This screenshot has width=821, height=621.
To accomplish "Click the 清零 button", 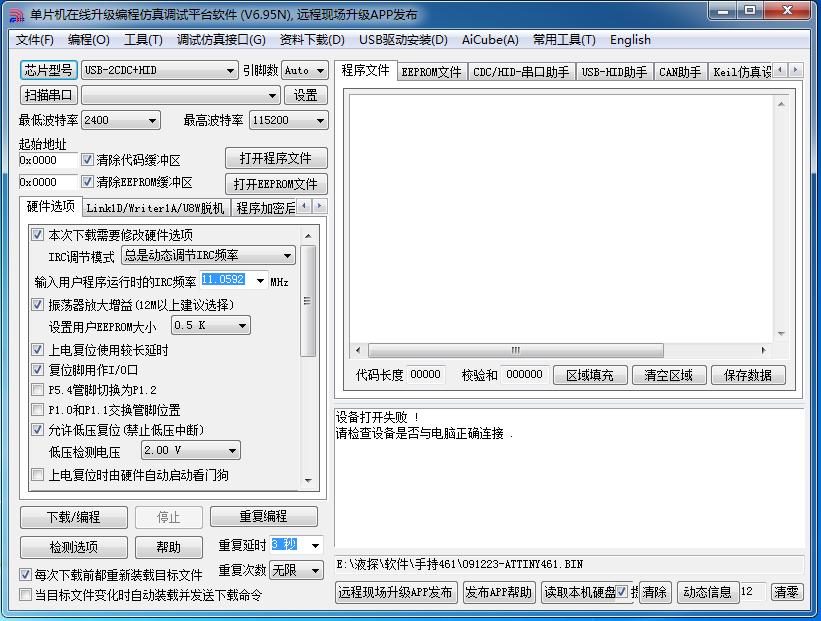I will tap(786, 592).
